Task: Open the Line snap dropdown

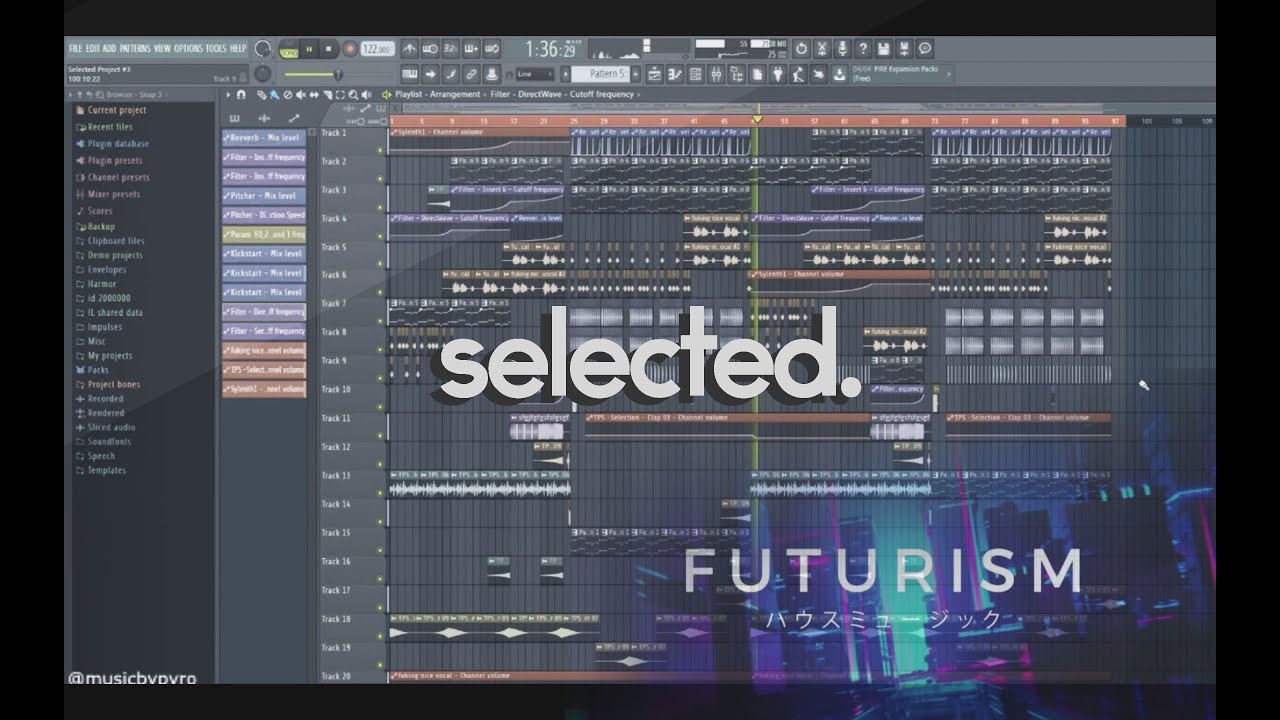Action: (535, 74)
